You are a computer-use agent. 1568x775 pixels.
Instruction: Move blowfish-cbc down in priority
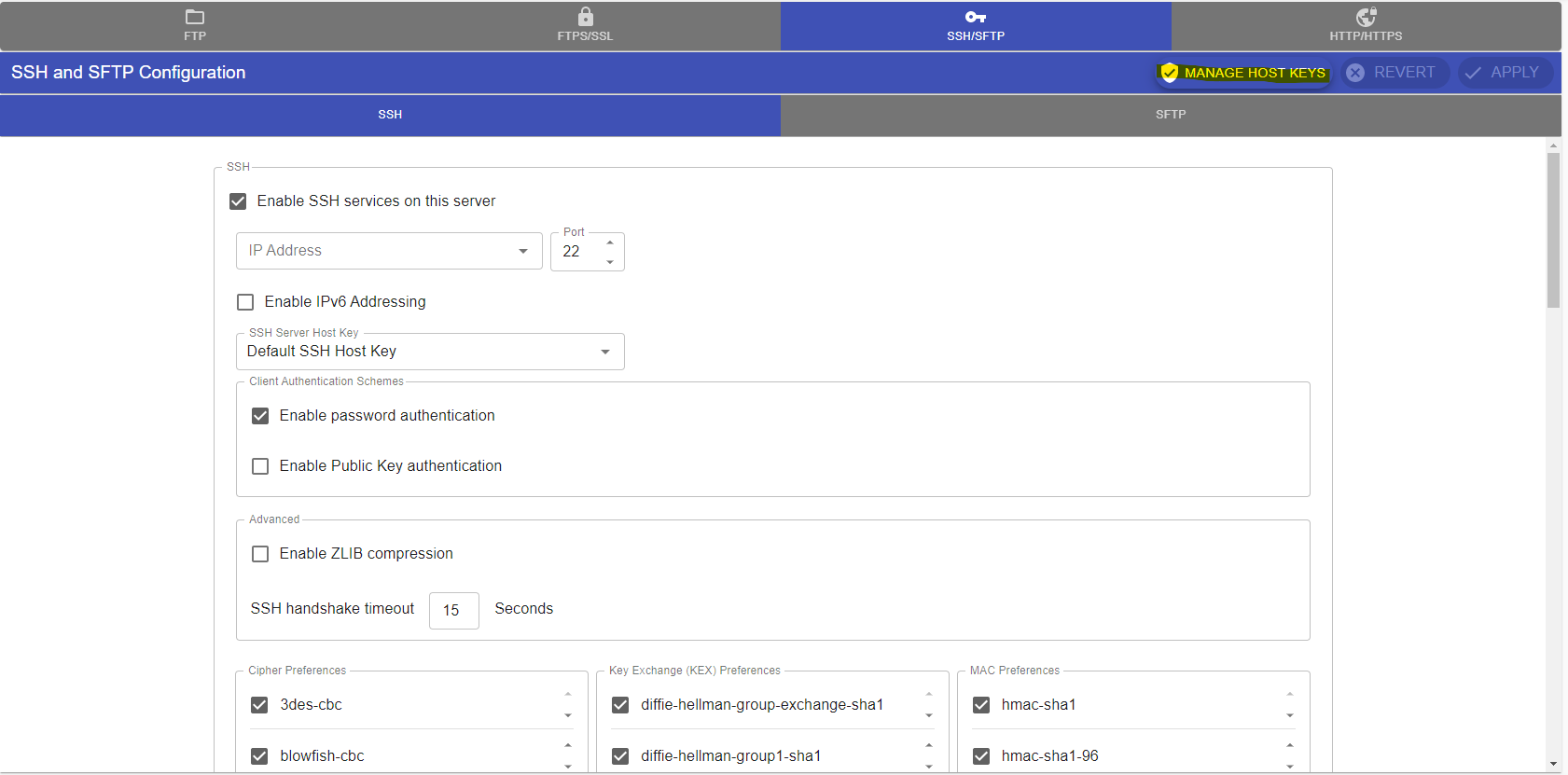[568, 767]
